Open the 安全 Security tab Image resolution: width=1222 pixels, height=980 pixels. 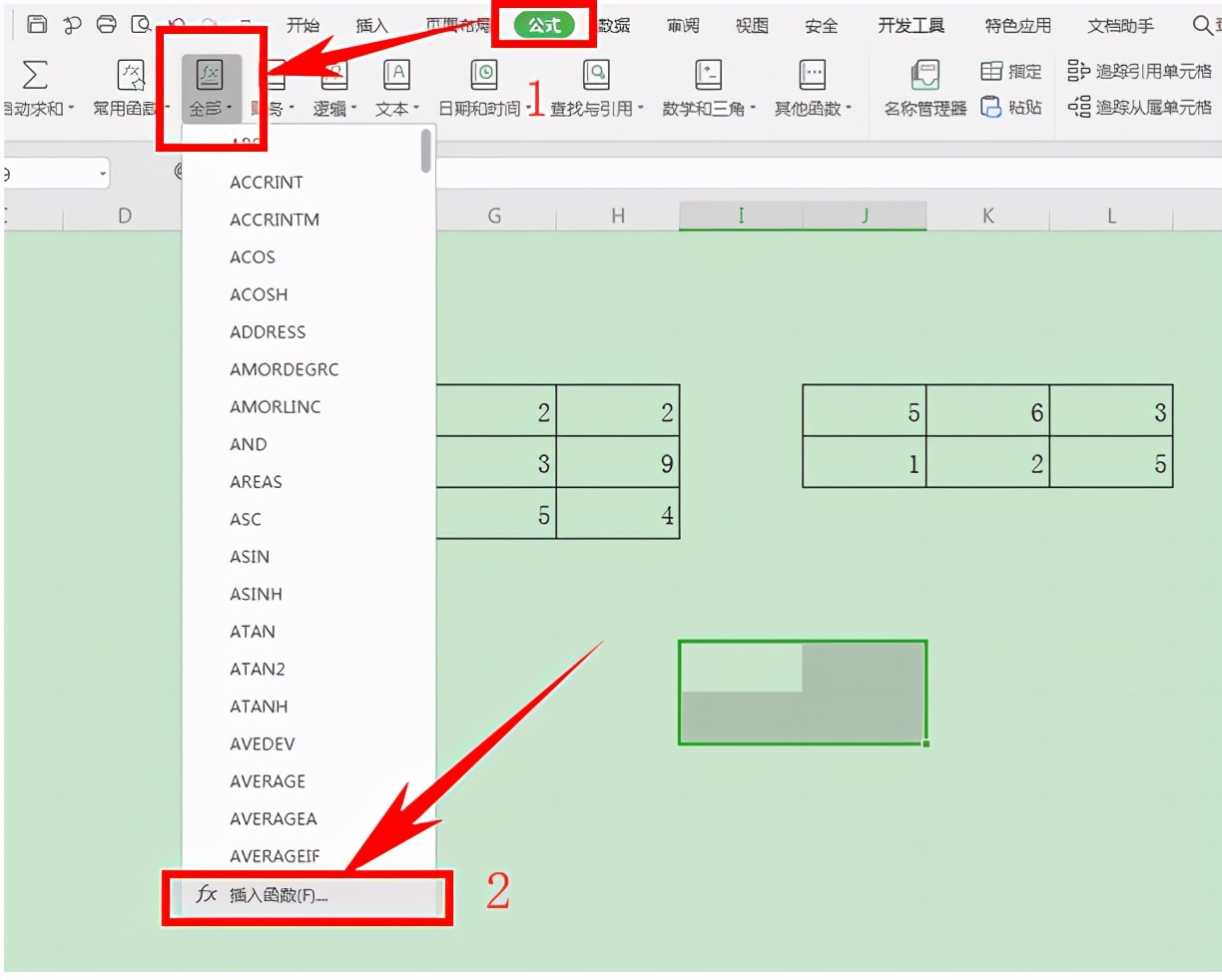click(821, 25)
